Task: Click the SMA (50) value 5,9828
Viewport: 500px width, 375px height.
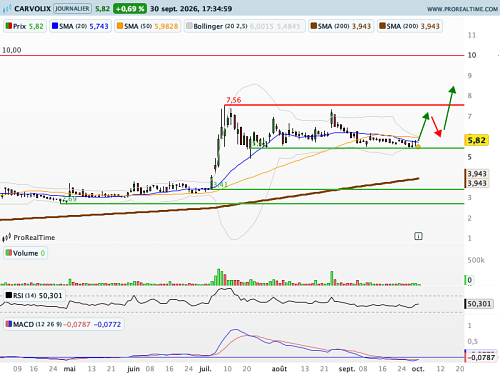Action: tap(166, 26)
